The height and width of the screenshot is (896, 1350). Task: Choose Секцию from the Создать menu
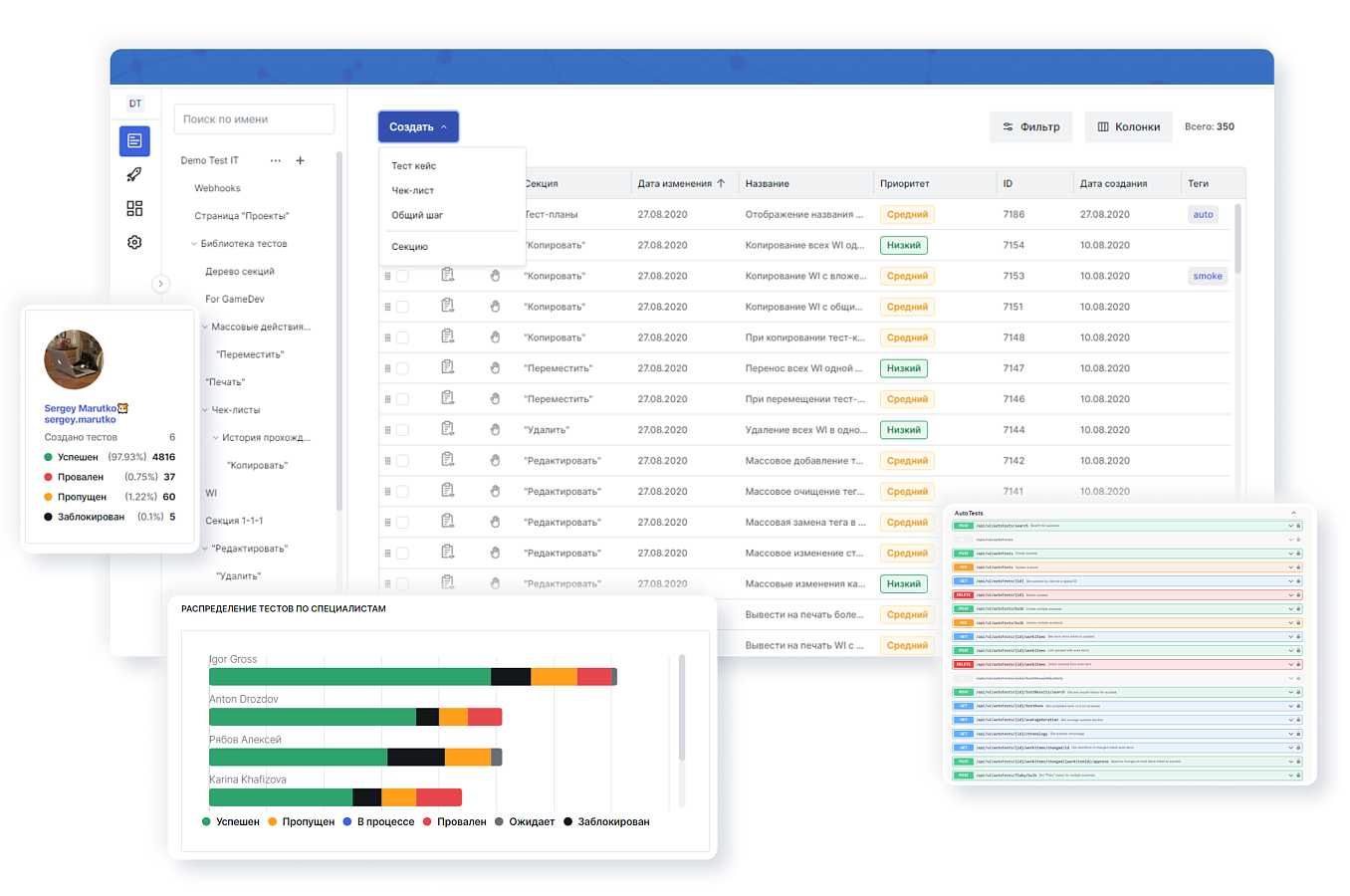(x=410, y=247)
